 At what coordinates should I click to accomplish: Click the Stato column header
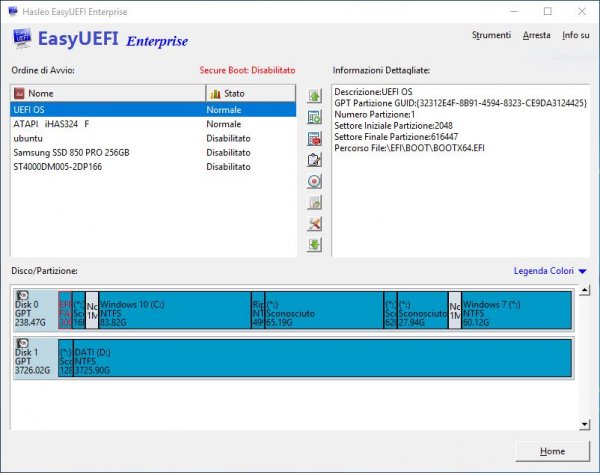click(251, 93)
